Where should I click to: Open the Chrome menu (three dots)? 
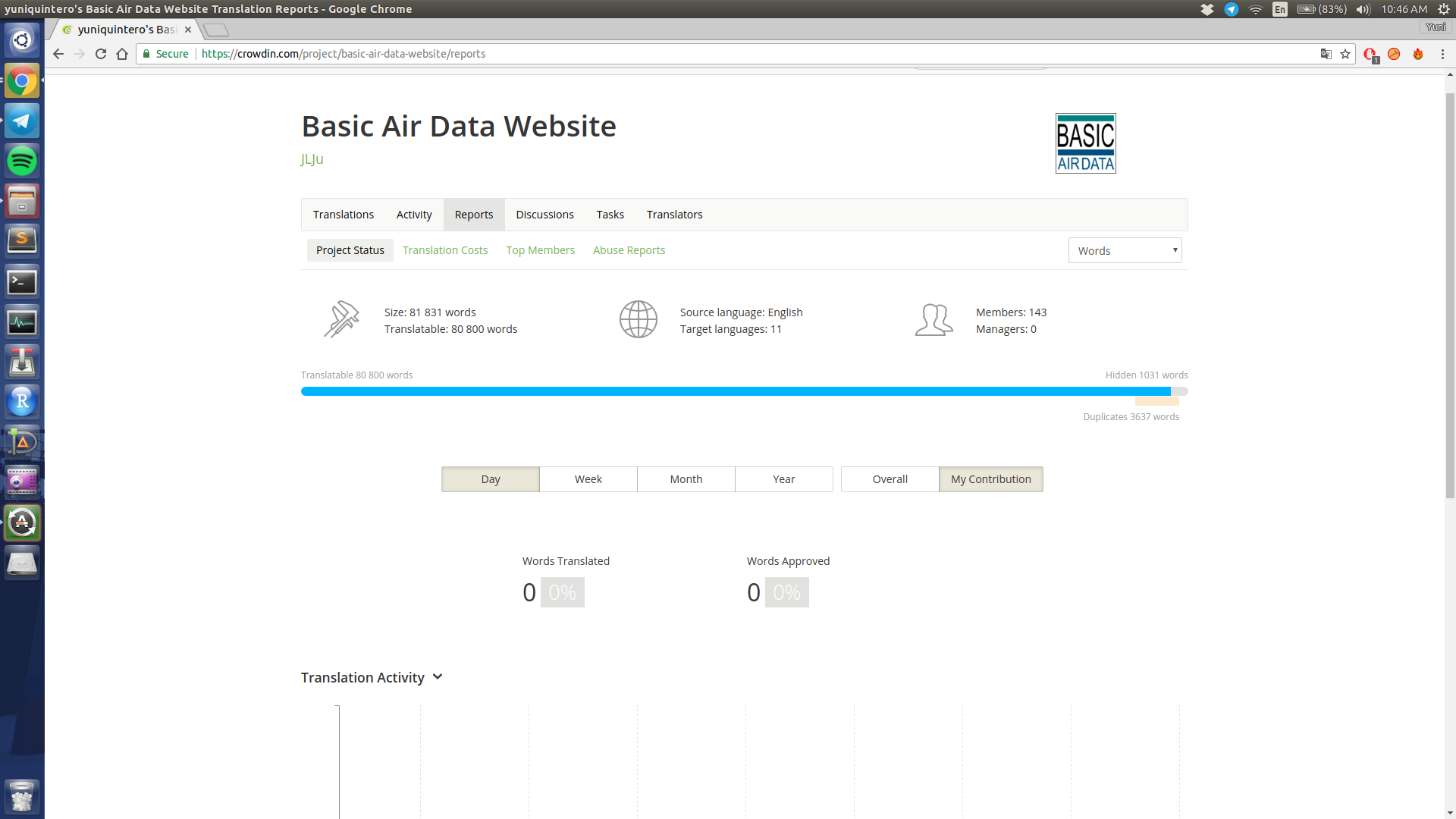click(x=1442, y=54)
